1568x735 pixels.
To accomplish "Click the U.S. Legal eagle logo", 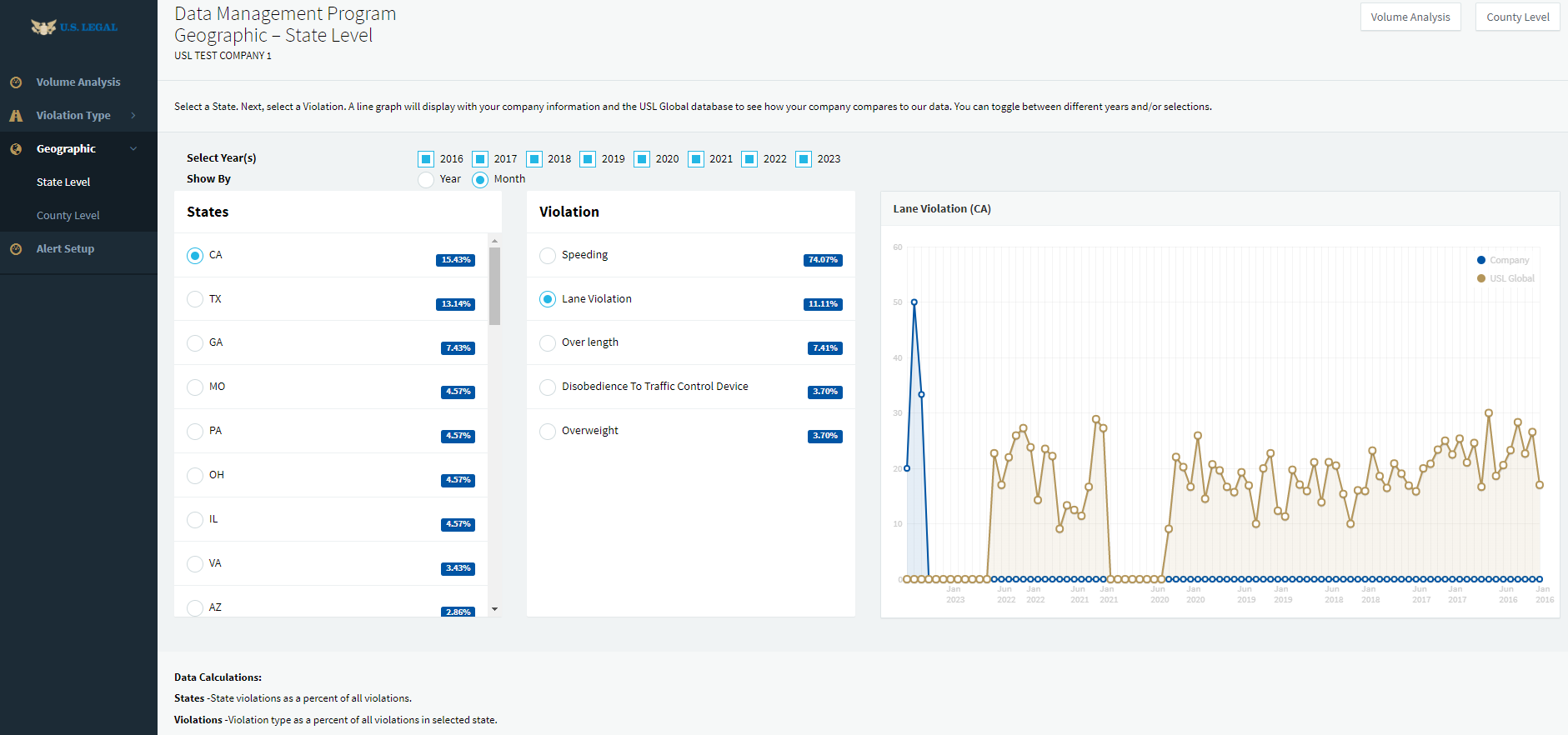I will 74,27.
